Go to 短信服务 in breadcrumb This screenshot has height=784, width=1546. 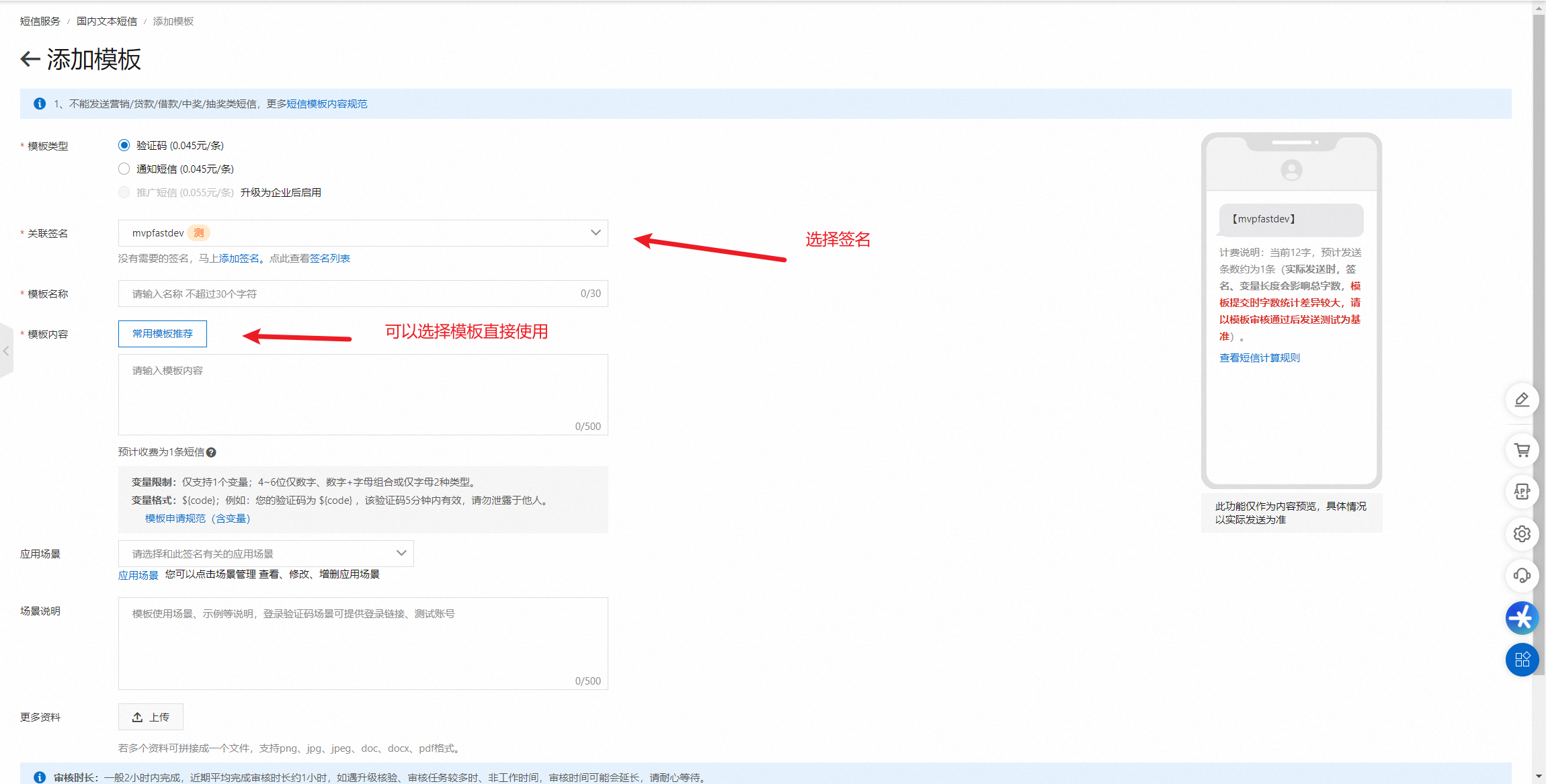tap(40, 21)
